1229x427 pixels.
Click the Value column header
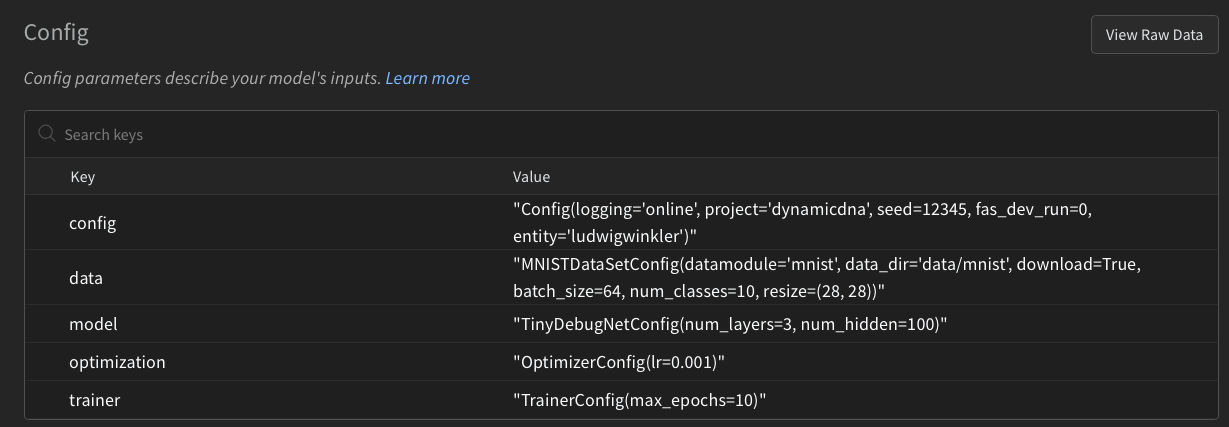tap(532, 177)
